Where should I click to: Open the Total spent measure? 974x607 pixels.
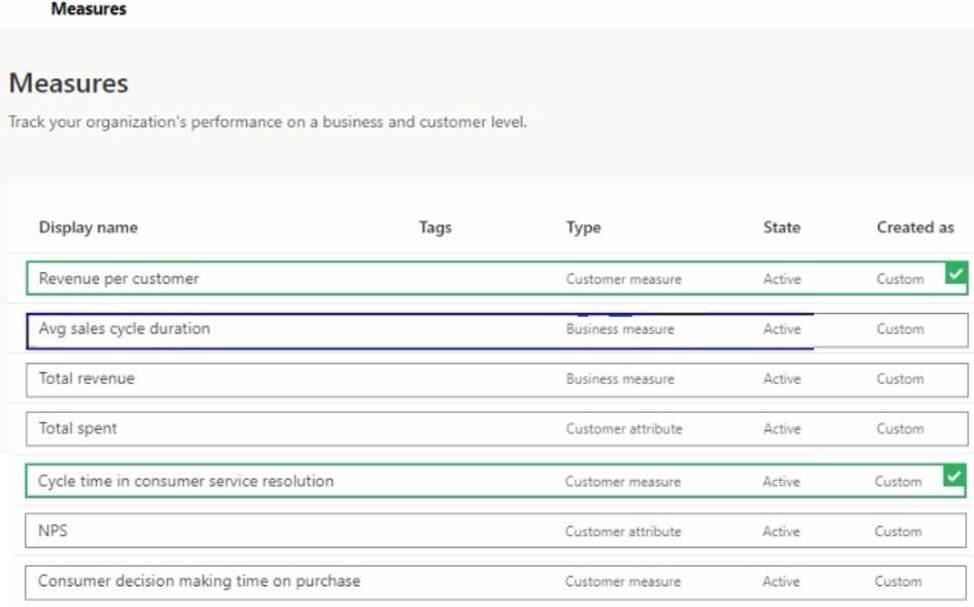[78, 429]
